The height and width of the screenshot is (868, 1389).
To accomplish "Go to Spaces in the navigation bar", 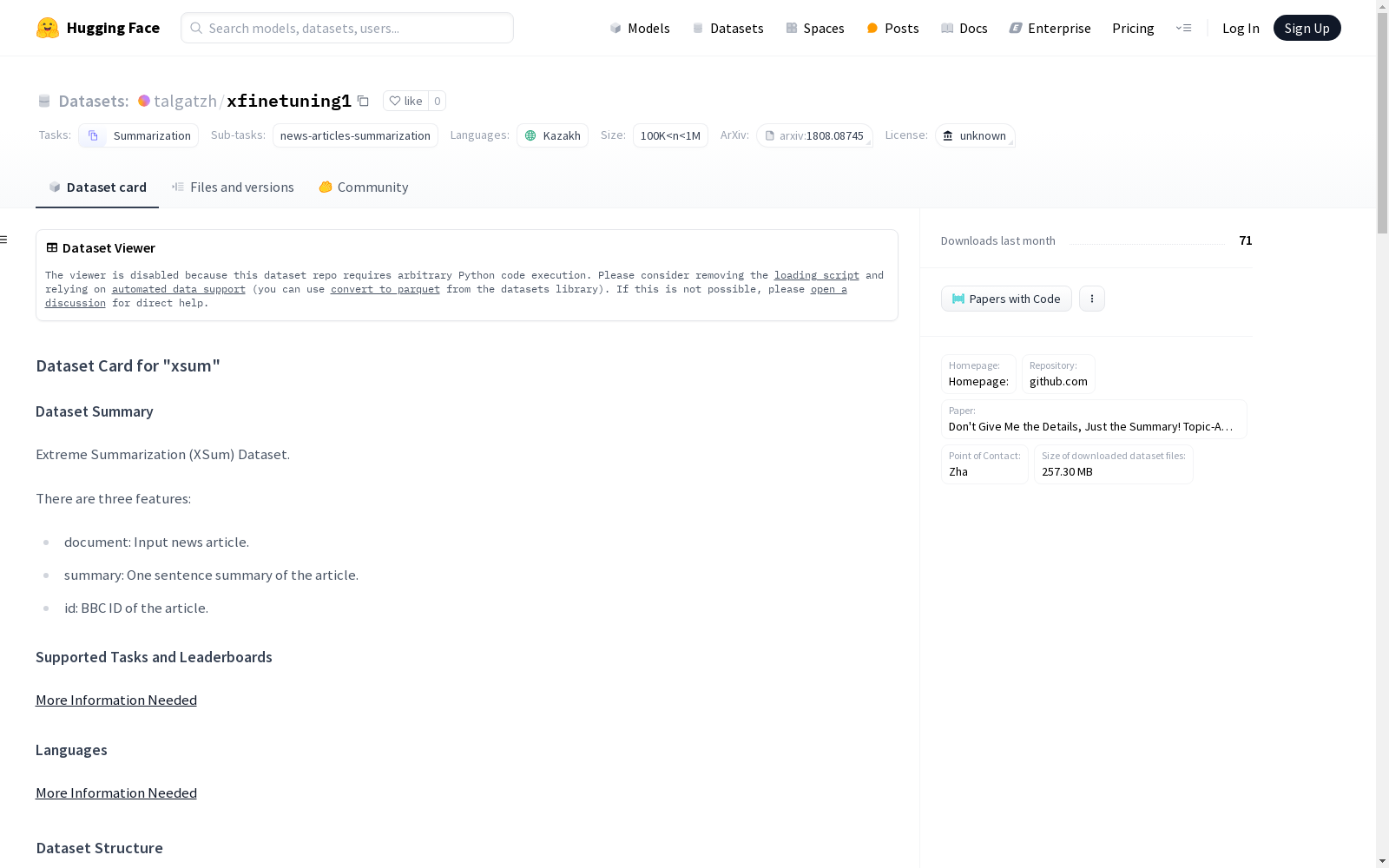I will click(x=815, y=28).
